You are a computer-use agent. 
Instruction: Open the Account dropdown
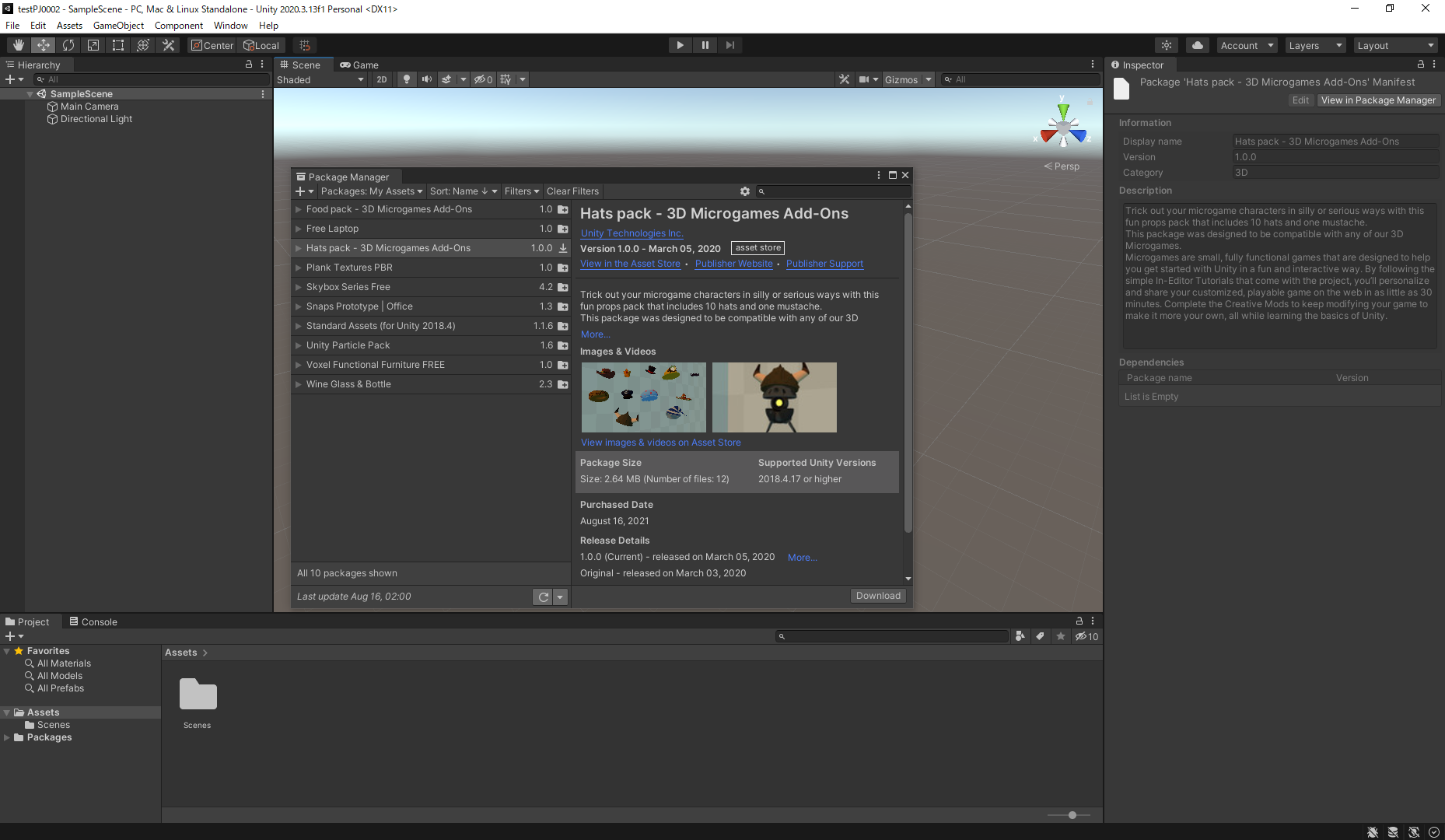[x=1247, y=45]
